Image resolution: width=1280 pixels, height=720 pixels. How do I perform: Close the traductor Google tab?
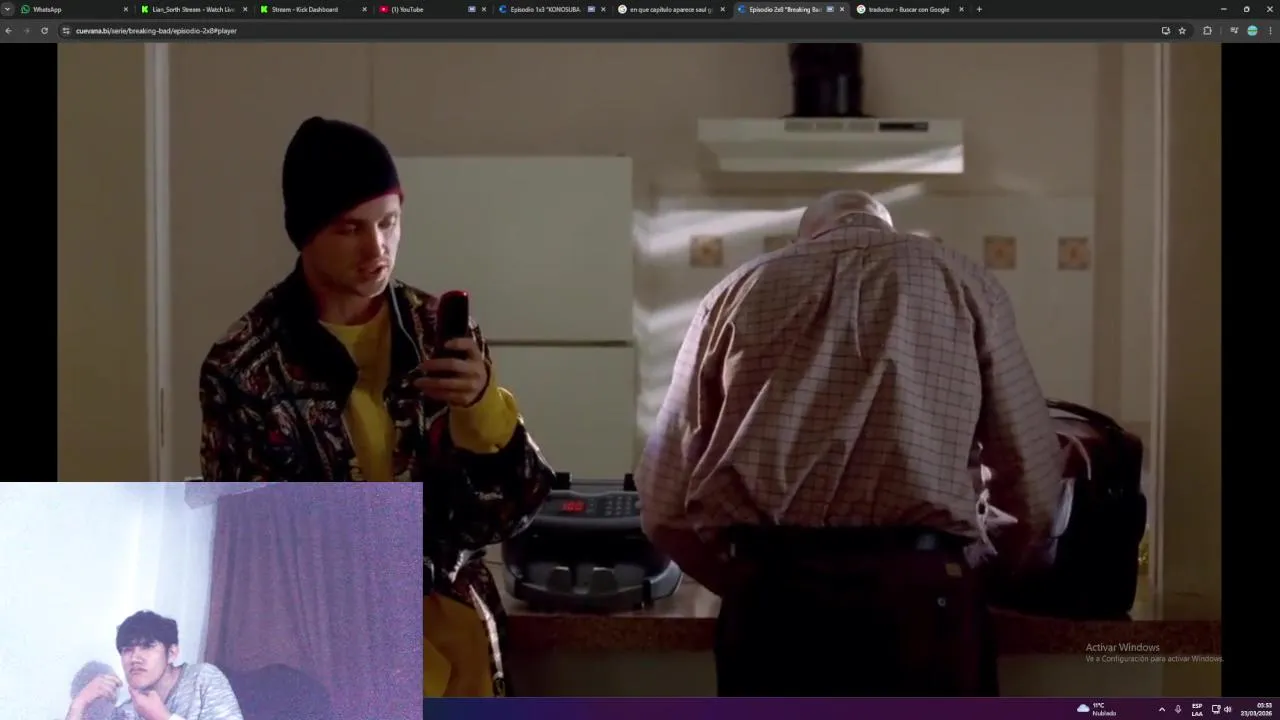[x=961, y=9]
